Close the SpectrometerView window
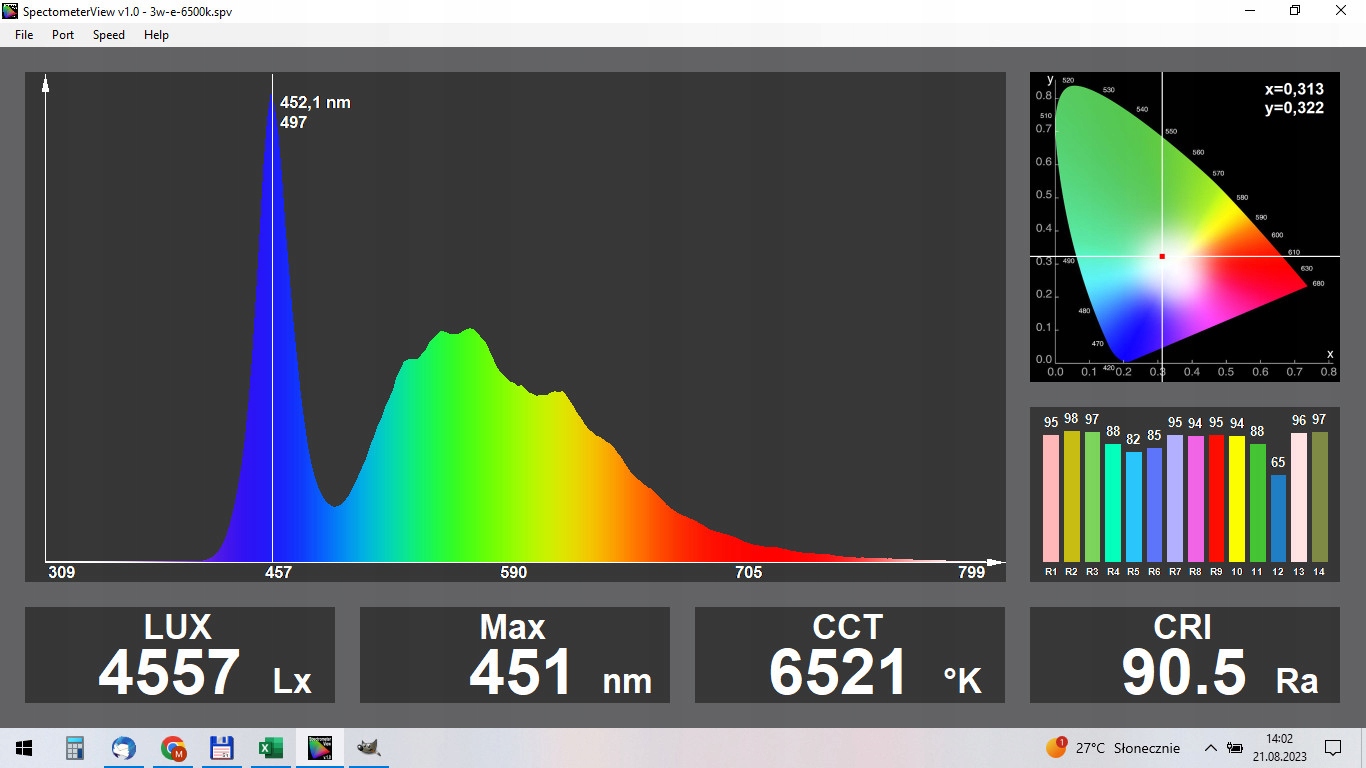 1342,11
